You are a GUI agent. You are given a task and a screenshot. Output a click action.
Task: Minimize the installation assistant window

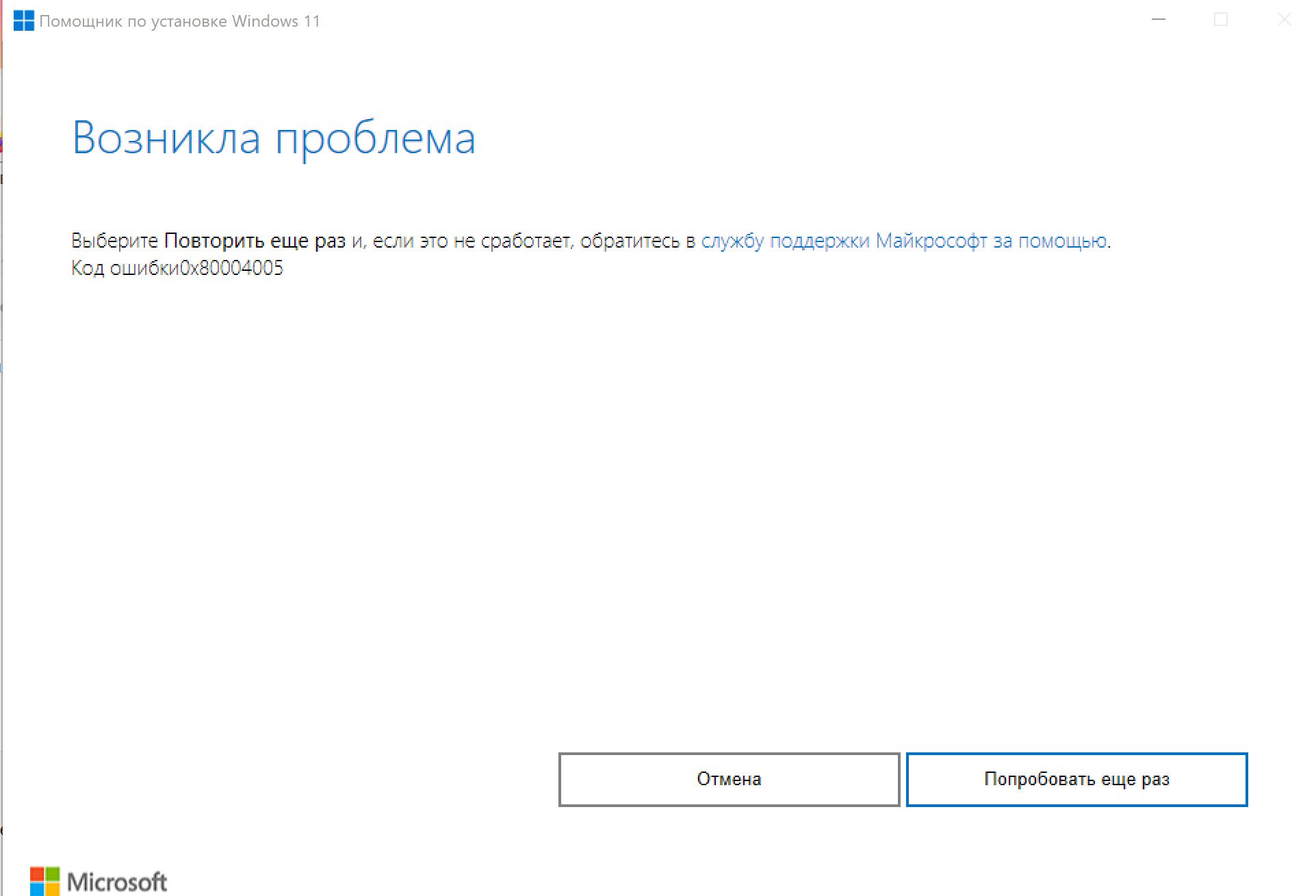point(1159,20)
